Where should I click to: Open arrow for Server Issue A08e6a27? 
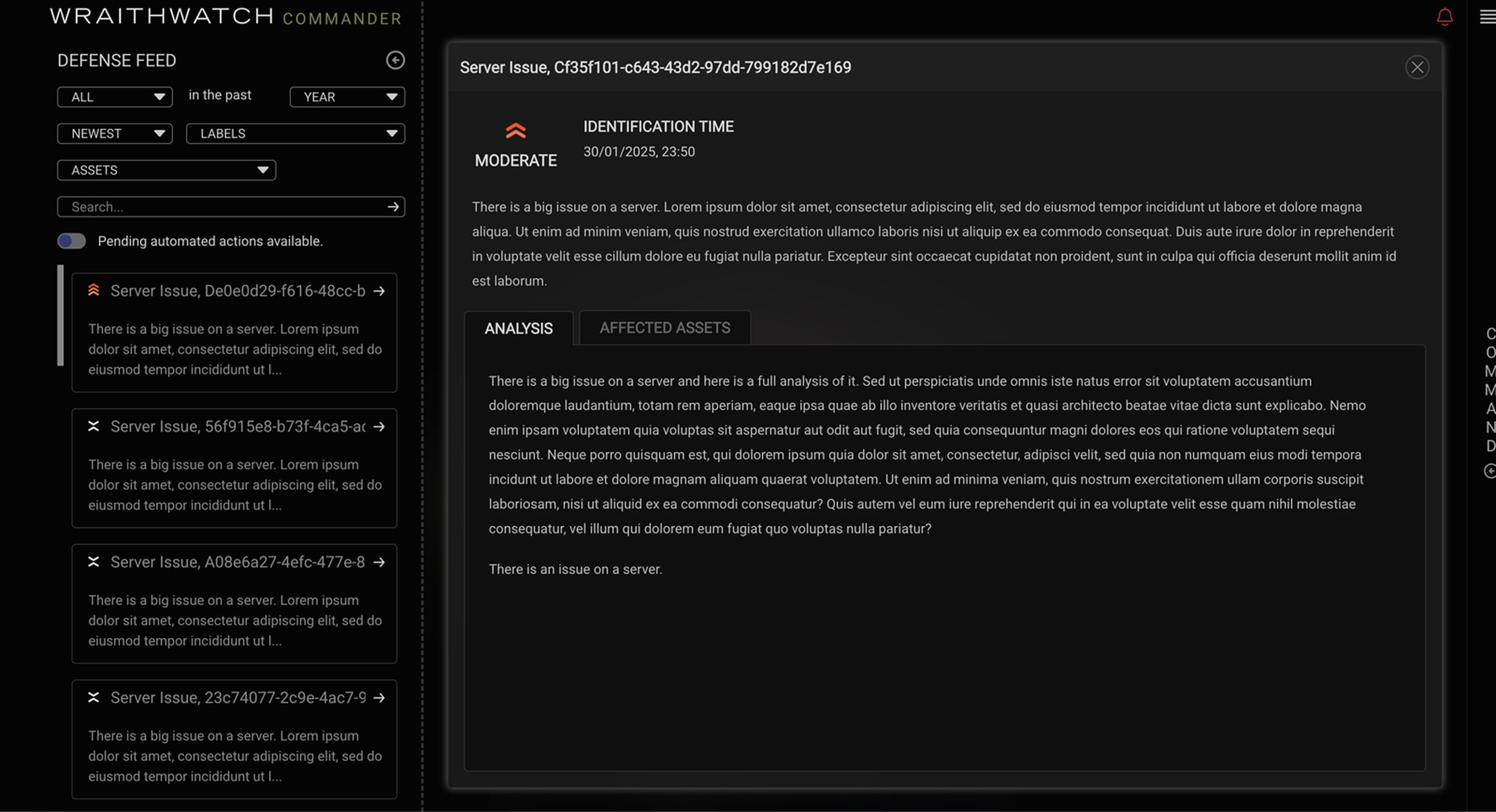click(379, 563)
